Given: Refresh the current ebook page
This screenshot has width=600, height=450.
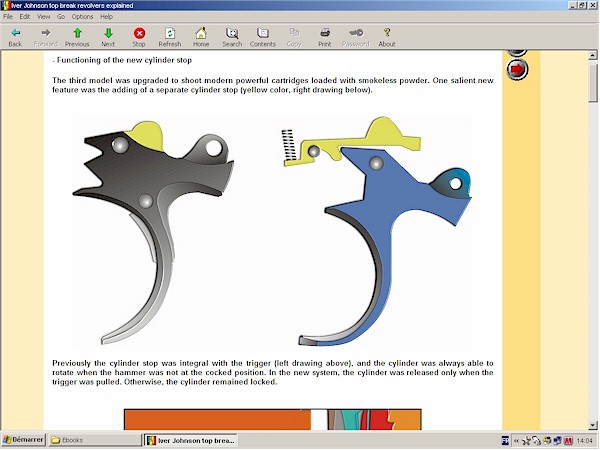Looking at the screenshot, I should pos(170,37).
